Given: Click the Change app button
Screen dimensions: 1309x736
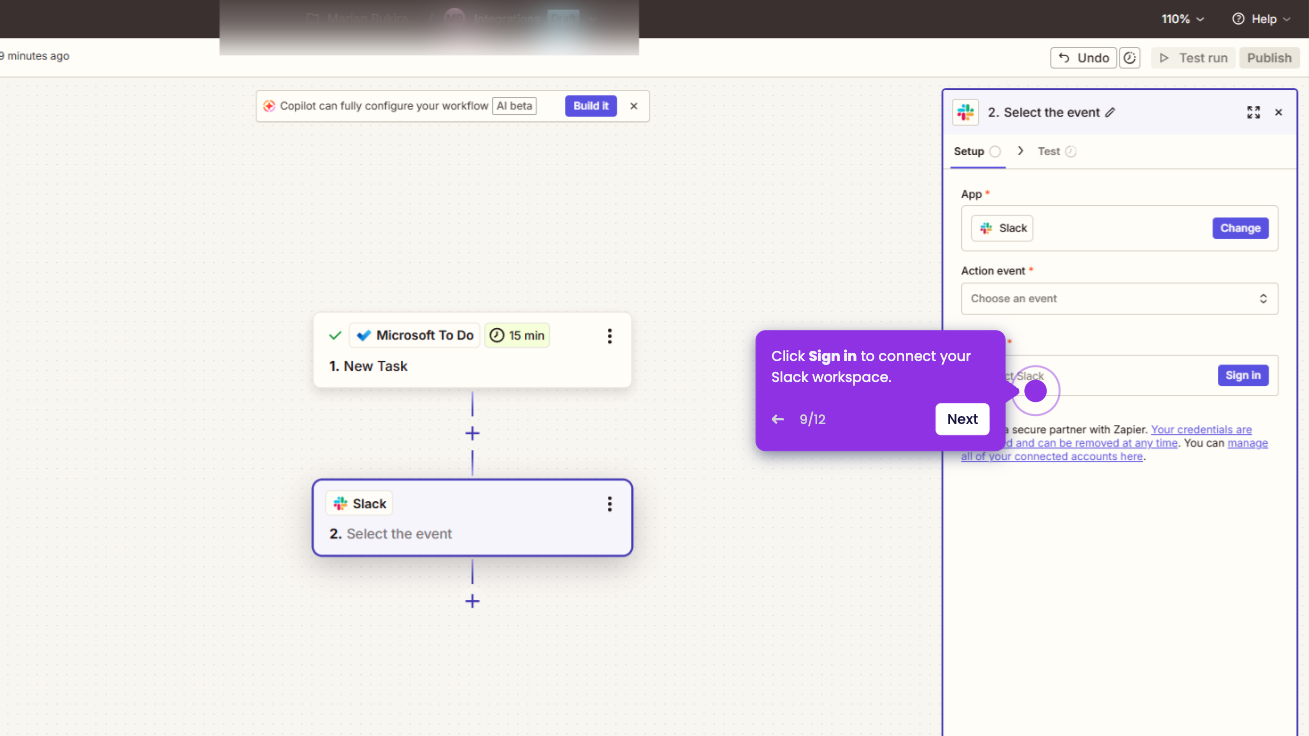Looking at the screenshot, I should coord(1240,228).
